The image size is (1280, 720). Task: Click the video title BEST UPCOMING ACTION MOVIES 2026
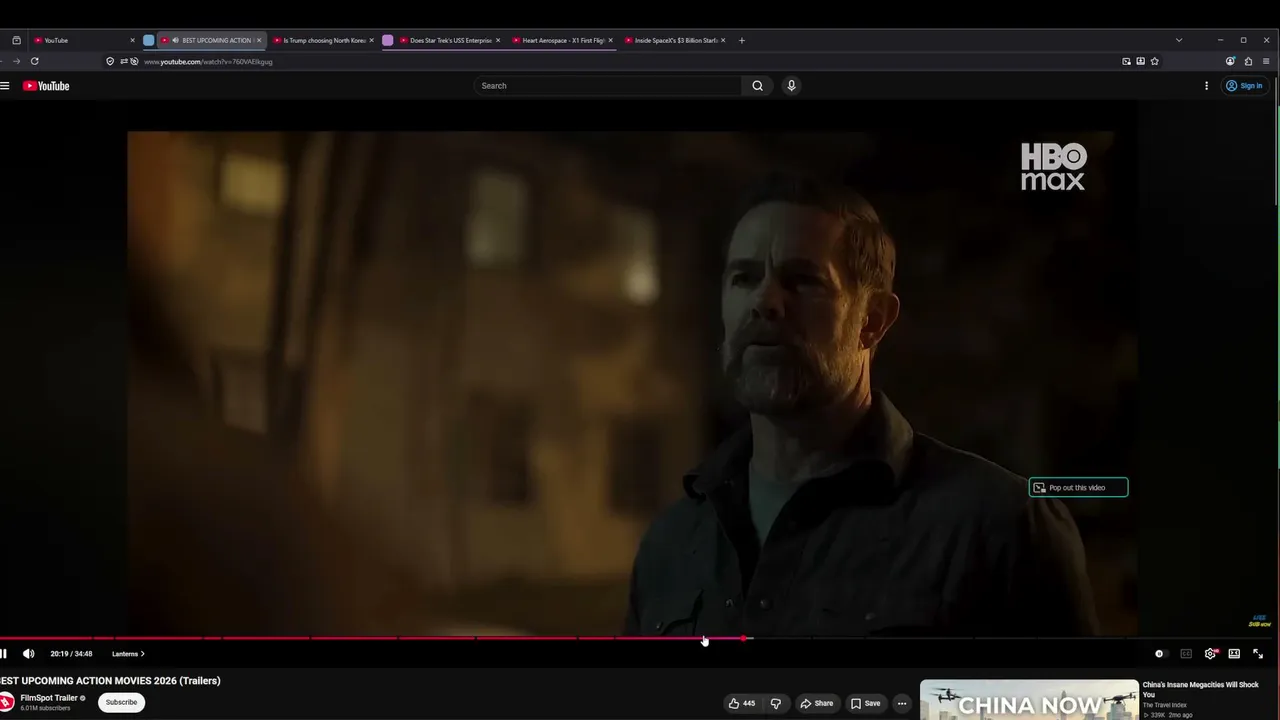click(x=110, y=681)
